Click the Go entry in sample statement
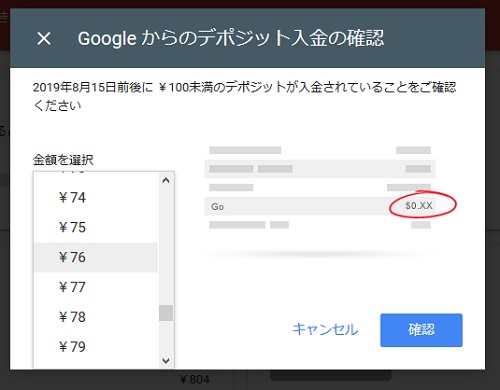Screen dimensions: 500x390 tap(217, 207)
